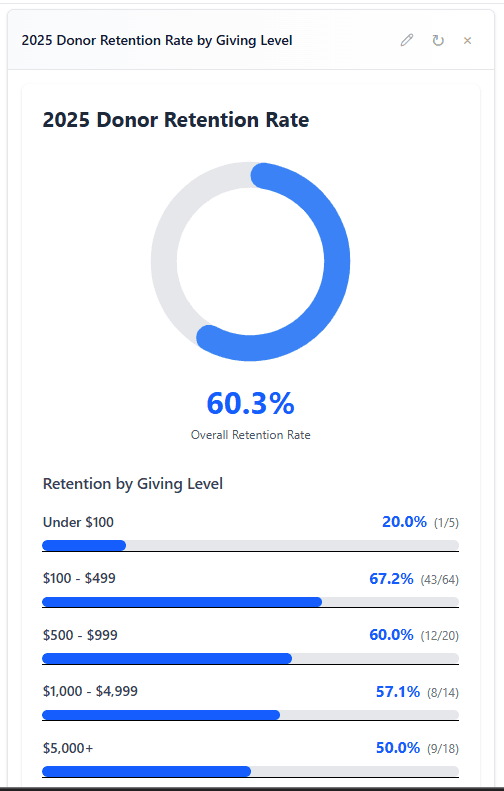Click the $5,000+ progress bar
Image resolution: width=504 pixels, height=791 pixels.
250,771
